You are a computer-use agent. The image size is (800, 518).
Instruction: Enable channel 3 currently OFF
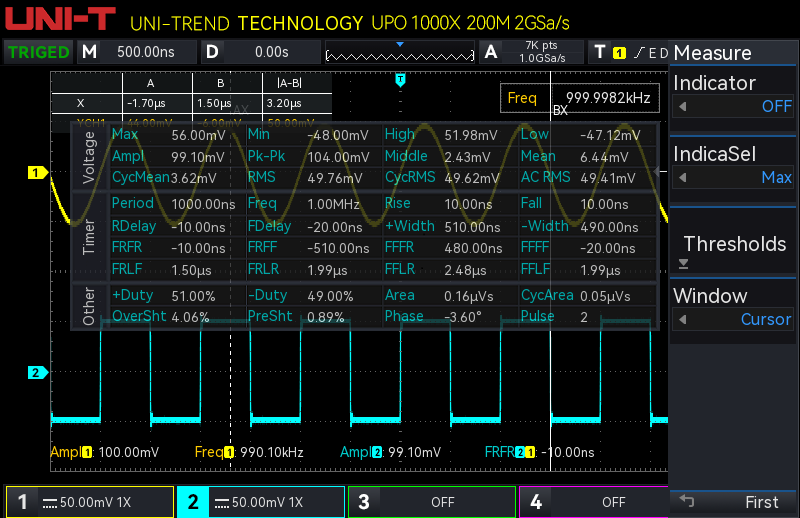point(431,502)
